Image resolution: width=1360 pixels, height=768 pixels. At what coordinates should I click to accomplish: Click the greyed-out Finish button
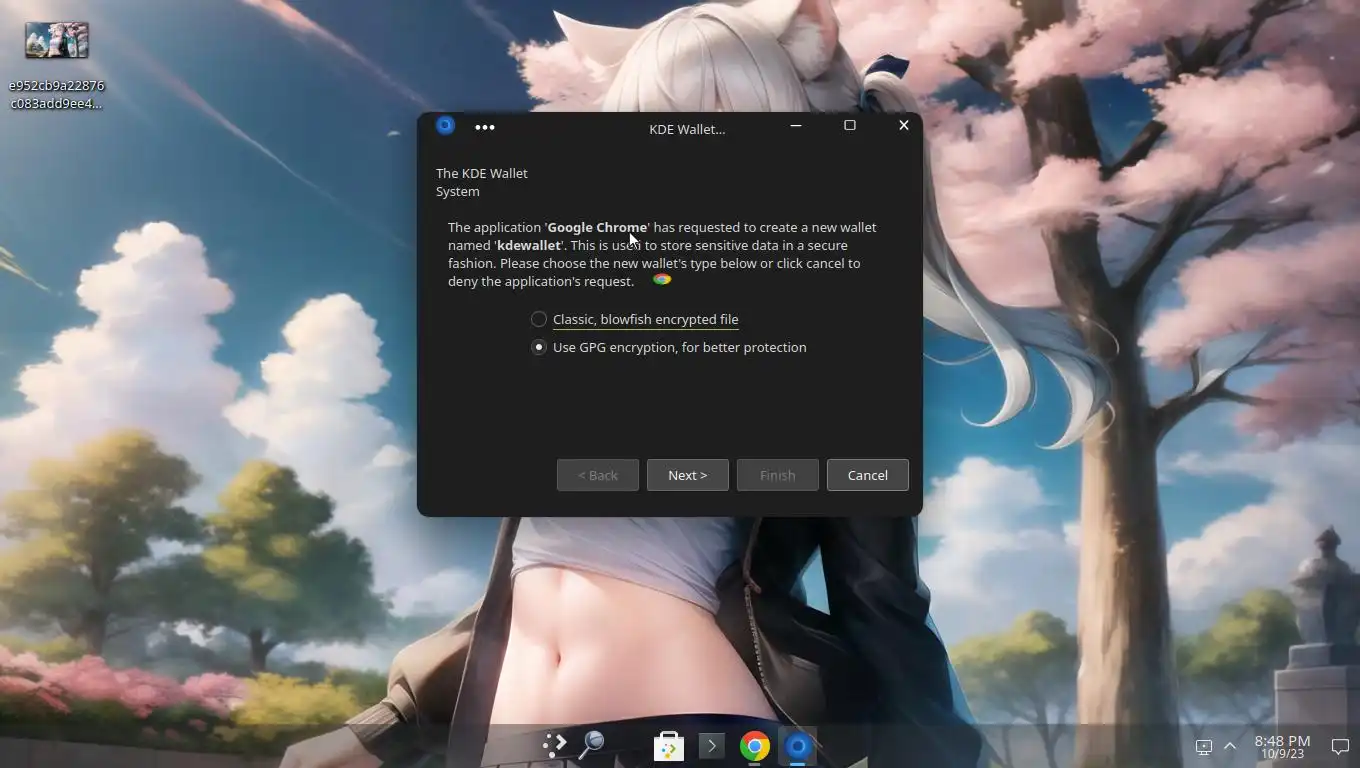click(778, 475)
